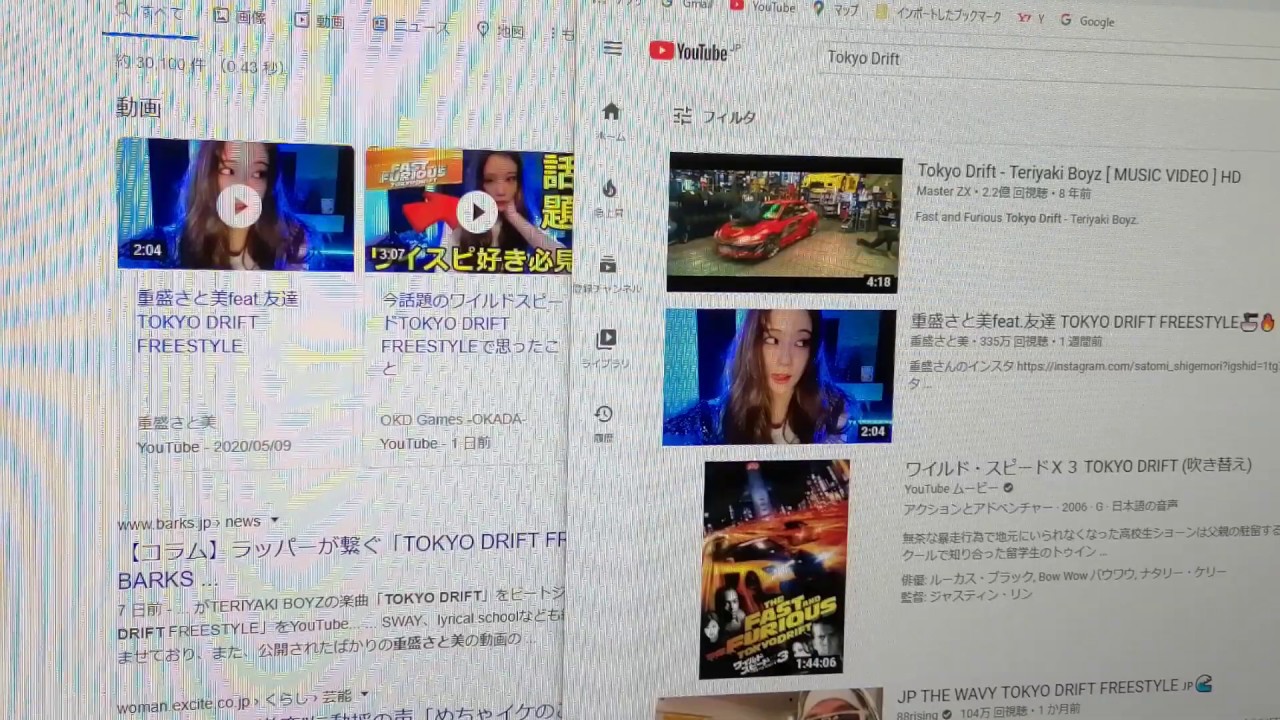Play the 13:07 video result
The height and width of the screenshot is (720, 1280).
(x=477, y=211)
